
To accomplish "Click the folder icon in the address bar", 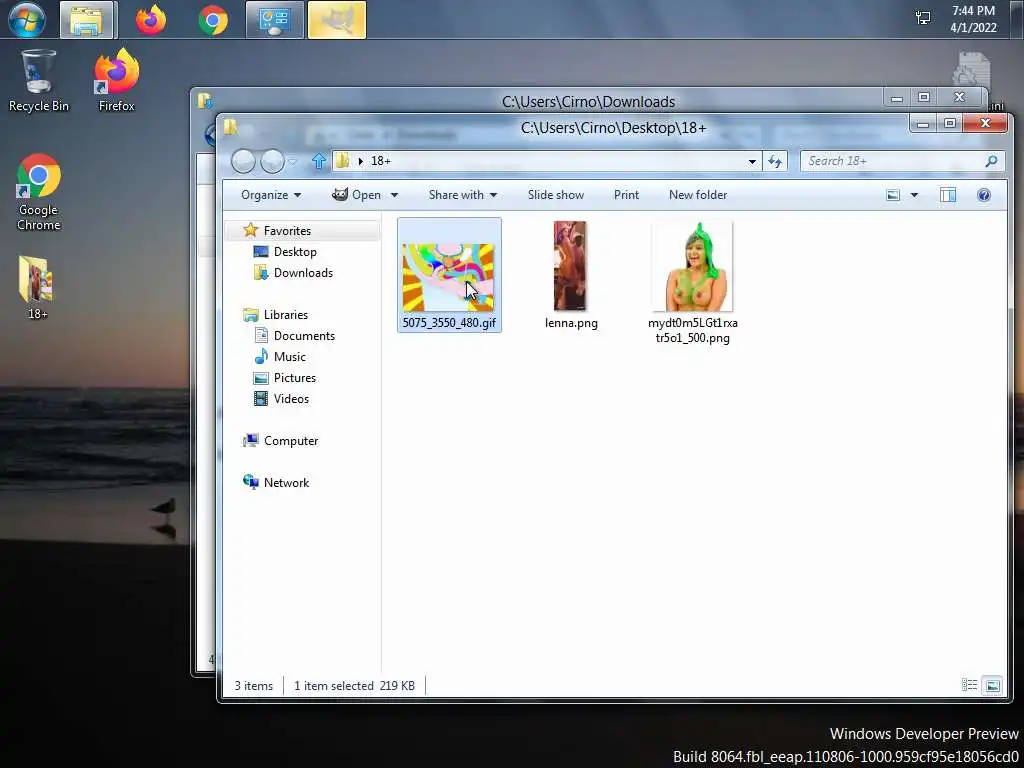I will coord(343,161).
